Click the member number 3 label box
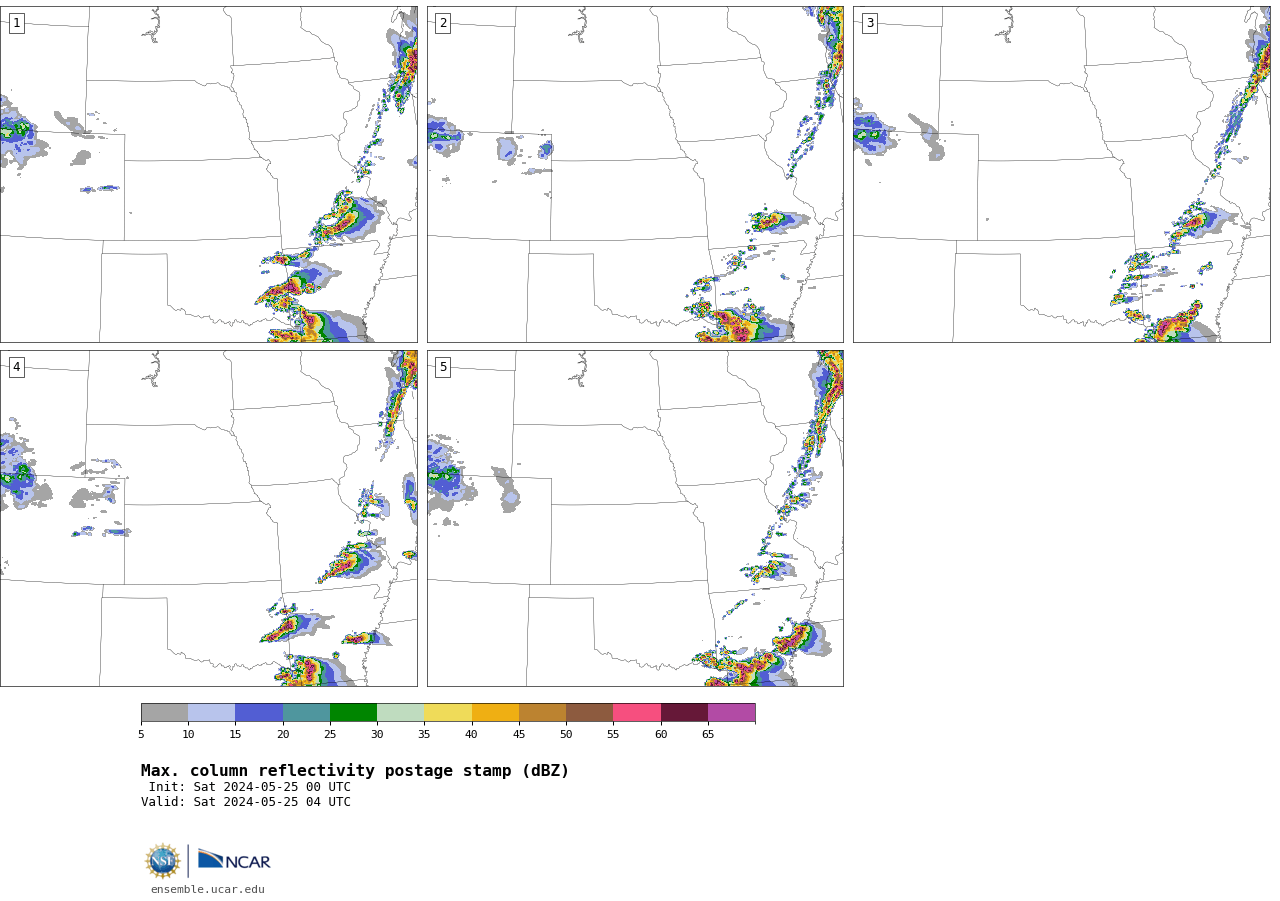This screenshot has height=901, width=1280. 869,23
